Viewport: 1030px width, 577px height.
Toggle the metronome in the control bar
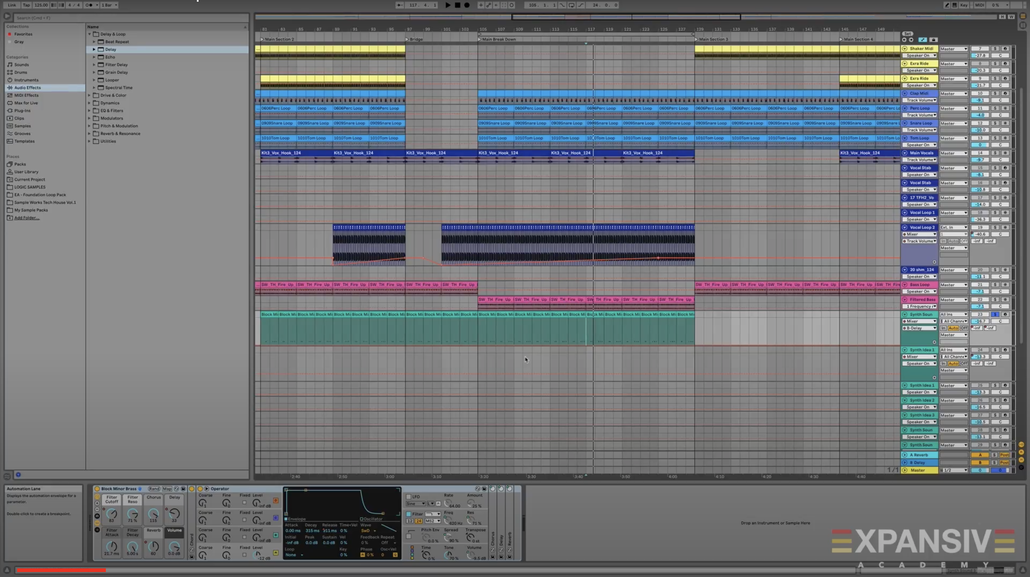[x=89, y=5]
